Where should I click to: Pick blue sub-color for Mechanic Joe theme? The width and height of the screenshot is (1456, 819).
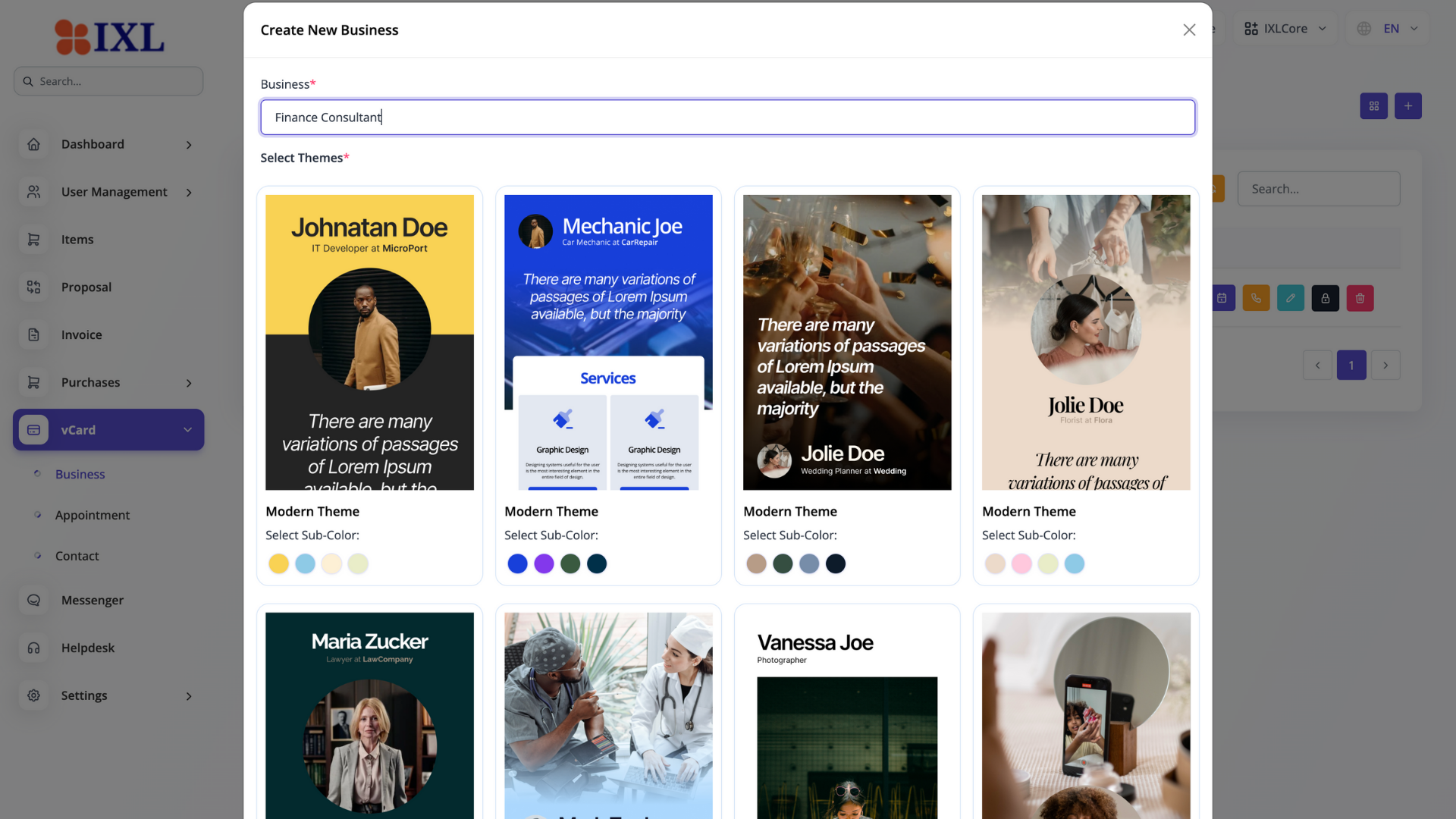(517, 563)
